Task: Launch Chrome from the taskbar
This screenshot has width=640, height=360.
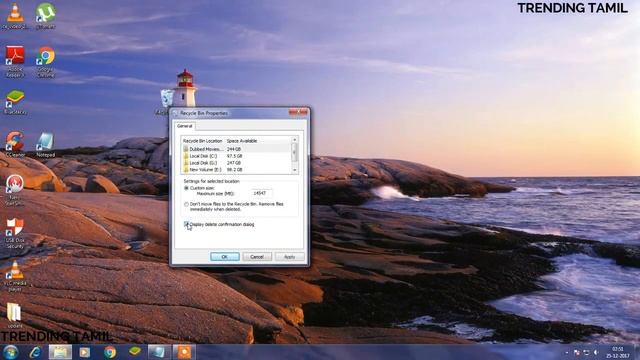Action: [x=109, y=352]
